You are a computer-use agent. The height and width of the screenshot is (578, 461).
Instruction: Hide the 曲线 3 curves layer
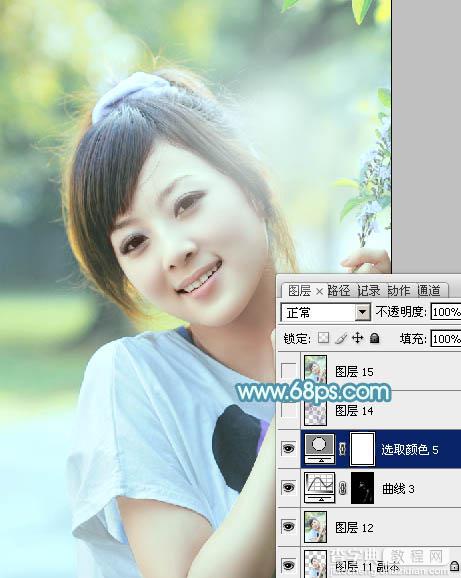[289, 488]
